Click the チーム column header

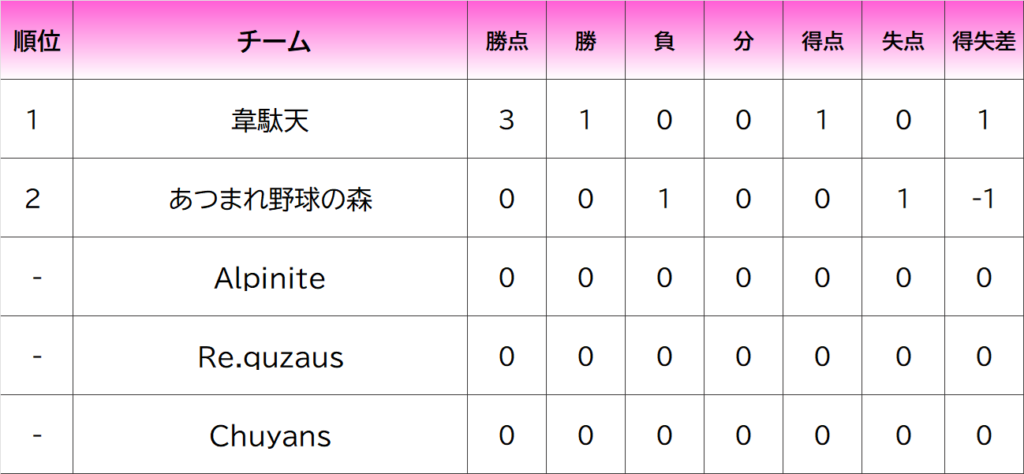tap(270, 41)
